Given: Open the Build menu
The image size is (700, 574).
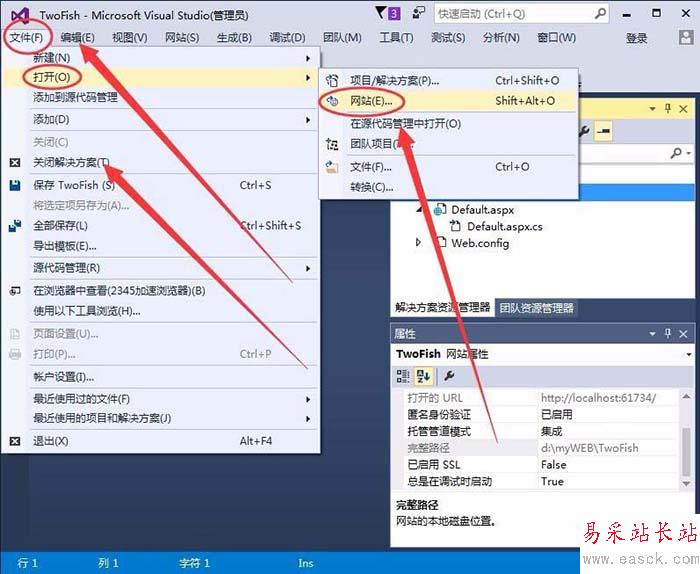Looking at the screenshot, I should coord(234,37).
